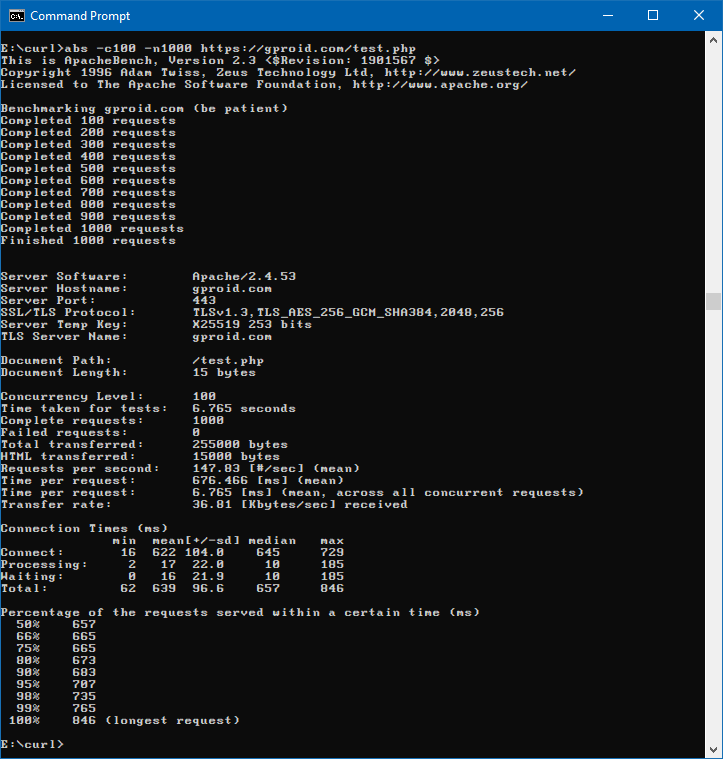
Task: Close the Command Prompt window
Action: click(699, 16)
